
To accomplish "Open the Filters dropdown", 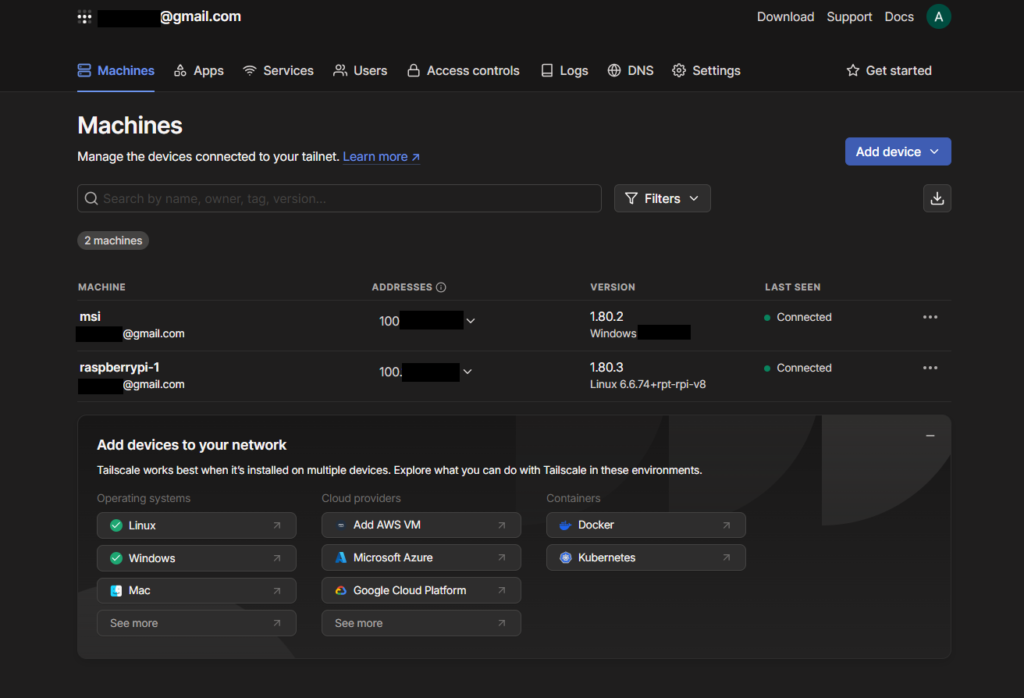I will coord(662,199).
